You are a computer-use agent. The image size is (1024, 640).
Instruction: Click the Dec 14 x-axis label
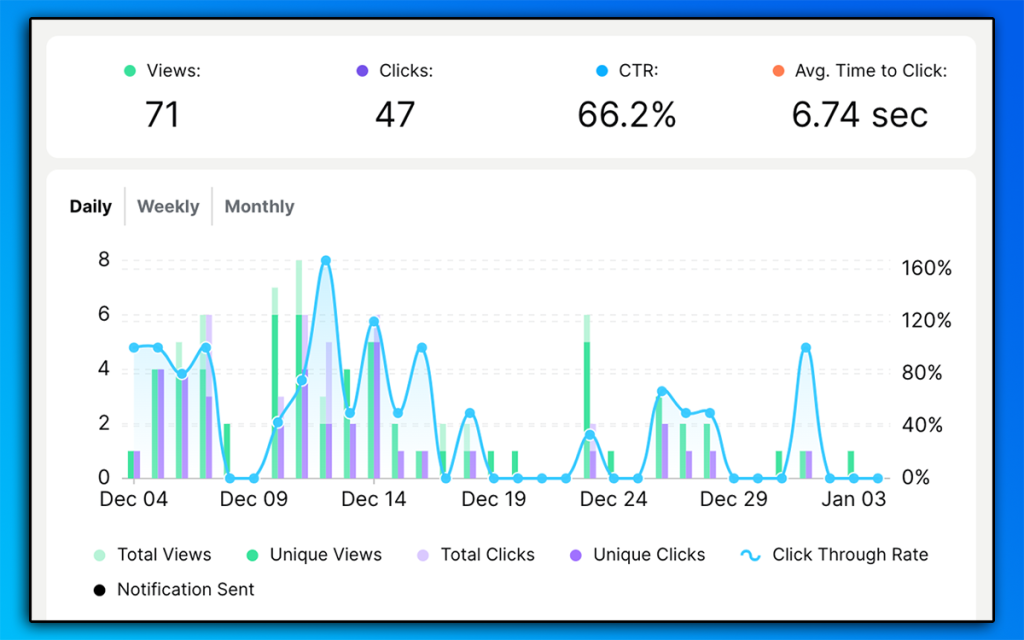374,500
